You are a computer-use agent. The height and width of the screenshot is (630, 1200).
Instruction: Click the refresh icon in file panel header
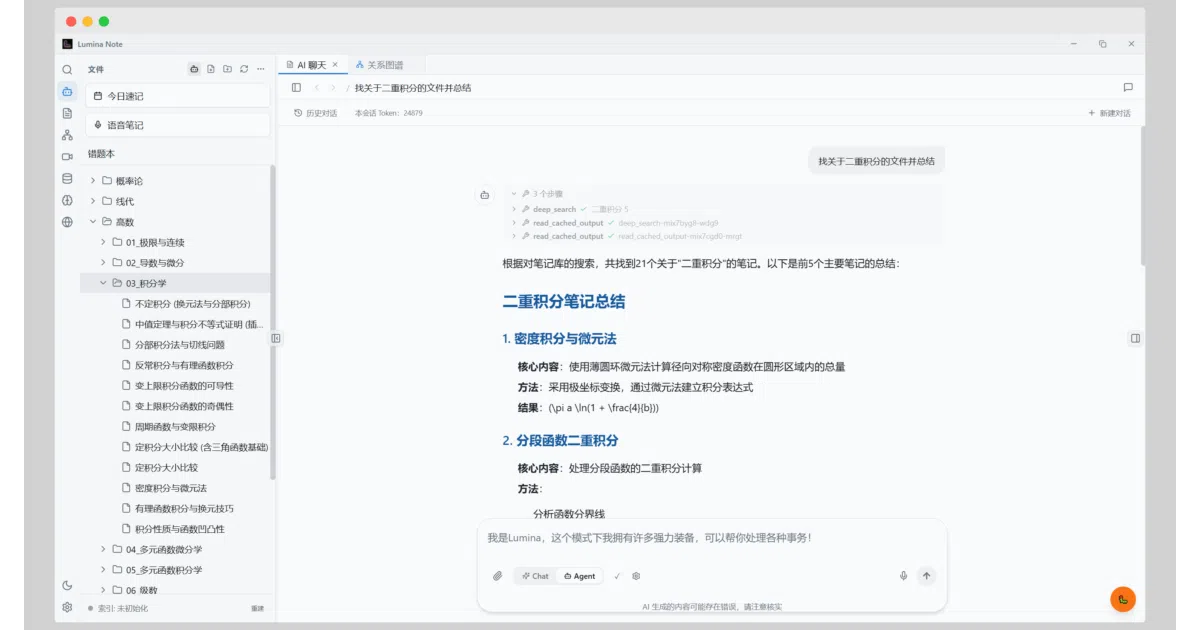click(244, 69)
